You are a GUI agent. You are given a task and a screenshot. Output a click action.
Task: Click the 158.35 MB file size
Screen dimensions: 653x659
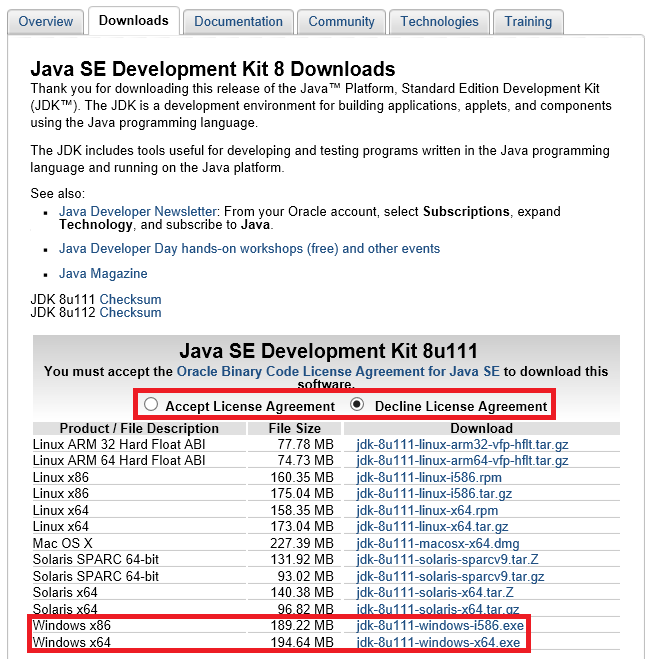(x=302, y=511)
